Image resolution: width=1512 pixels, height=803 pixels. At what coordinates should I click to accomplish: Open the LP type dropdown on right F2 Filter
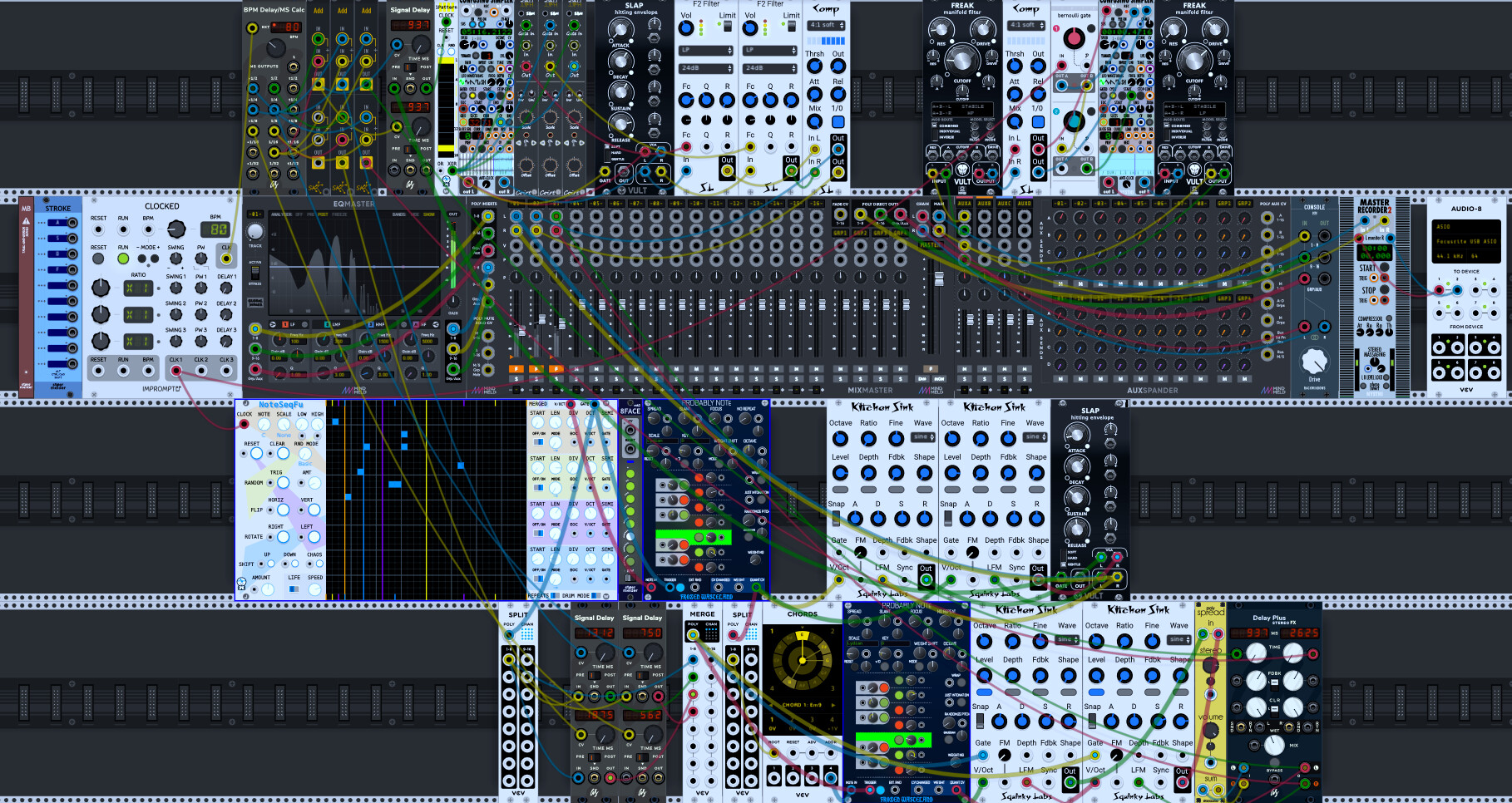(770, 51)
